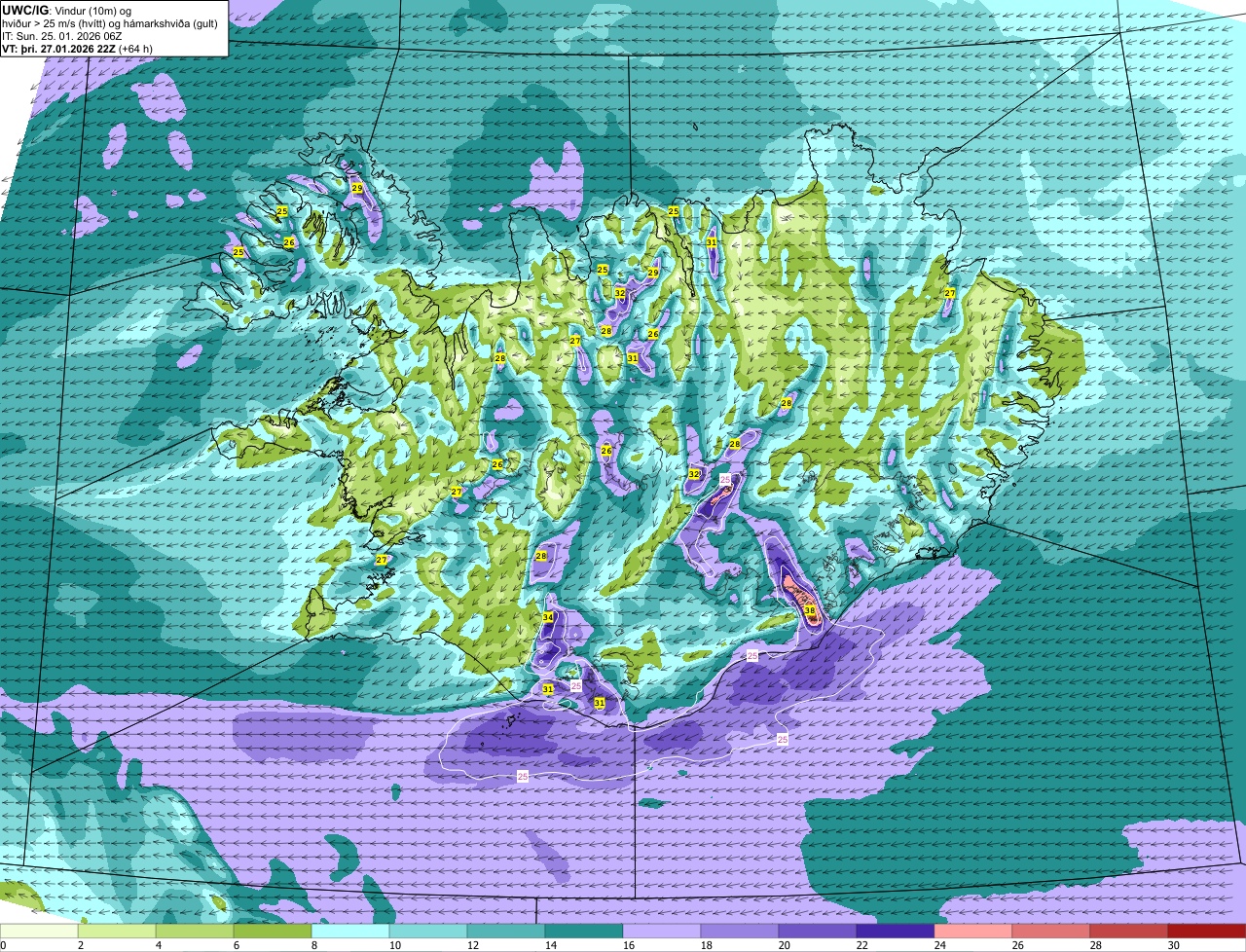Click the yellow '38' peak gust label
This screenshot has height=952, width=1246.
(810, 611)
